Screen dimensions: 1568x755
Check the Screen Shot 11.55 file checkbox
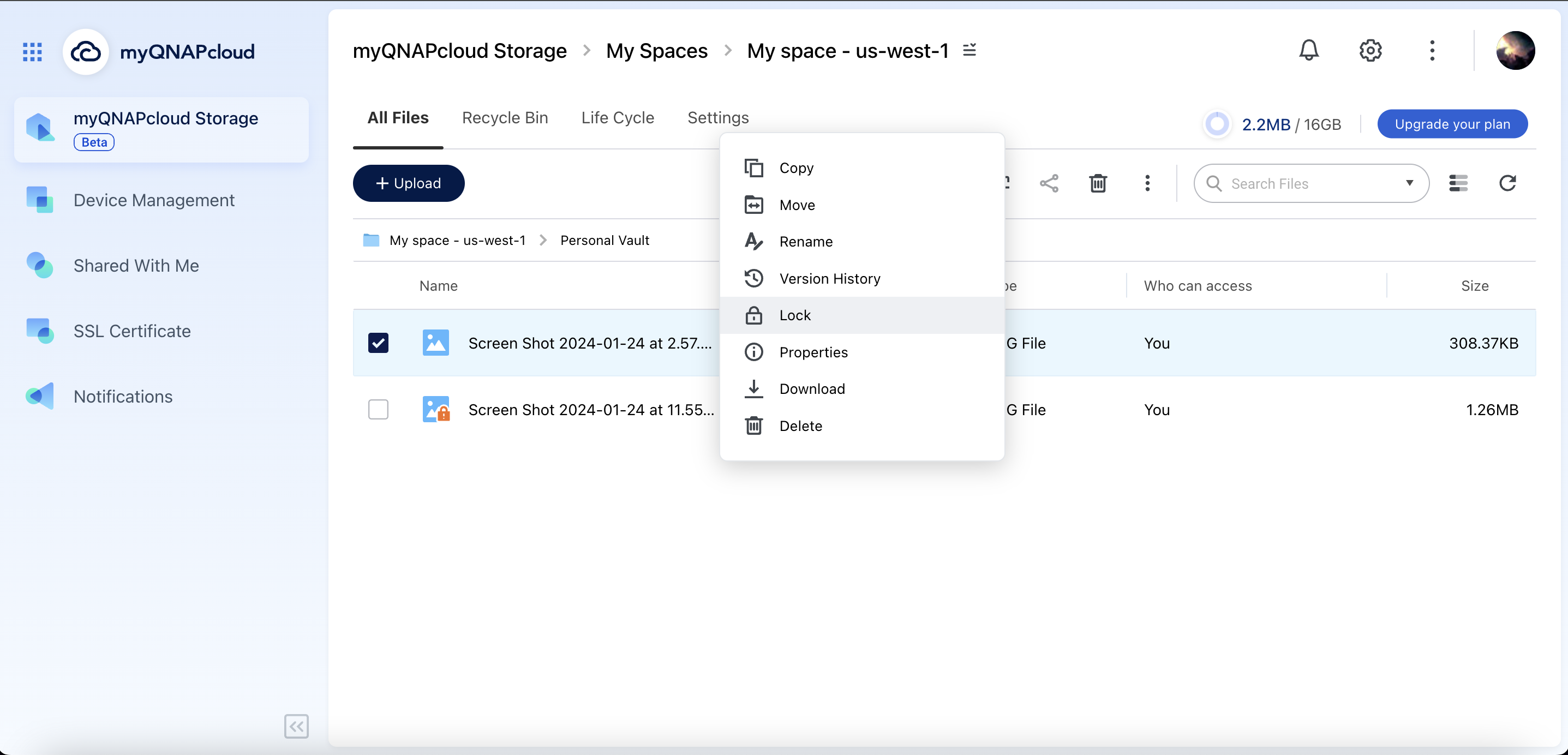378,409
